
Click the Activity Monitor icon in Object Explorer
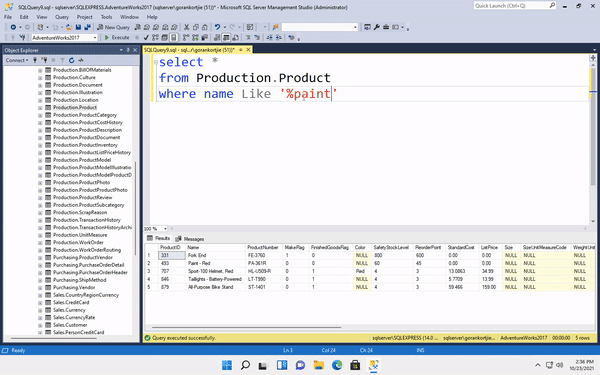[x=81, y=60]
